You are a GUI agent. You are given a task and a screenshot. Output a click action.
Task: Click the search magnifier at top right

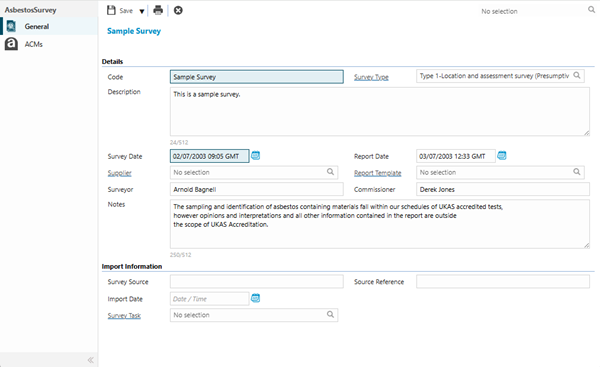[591, 10]
